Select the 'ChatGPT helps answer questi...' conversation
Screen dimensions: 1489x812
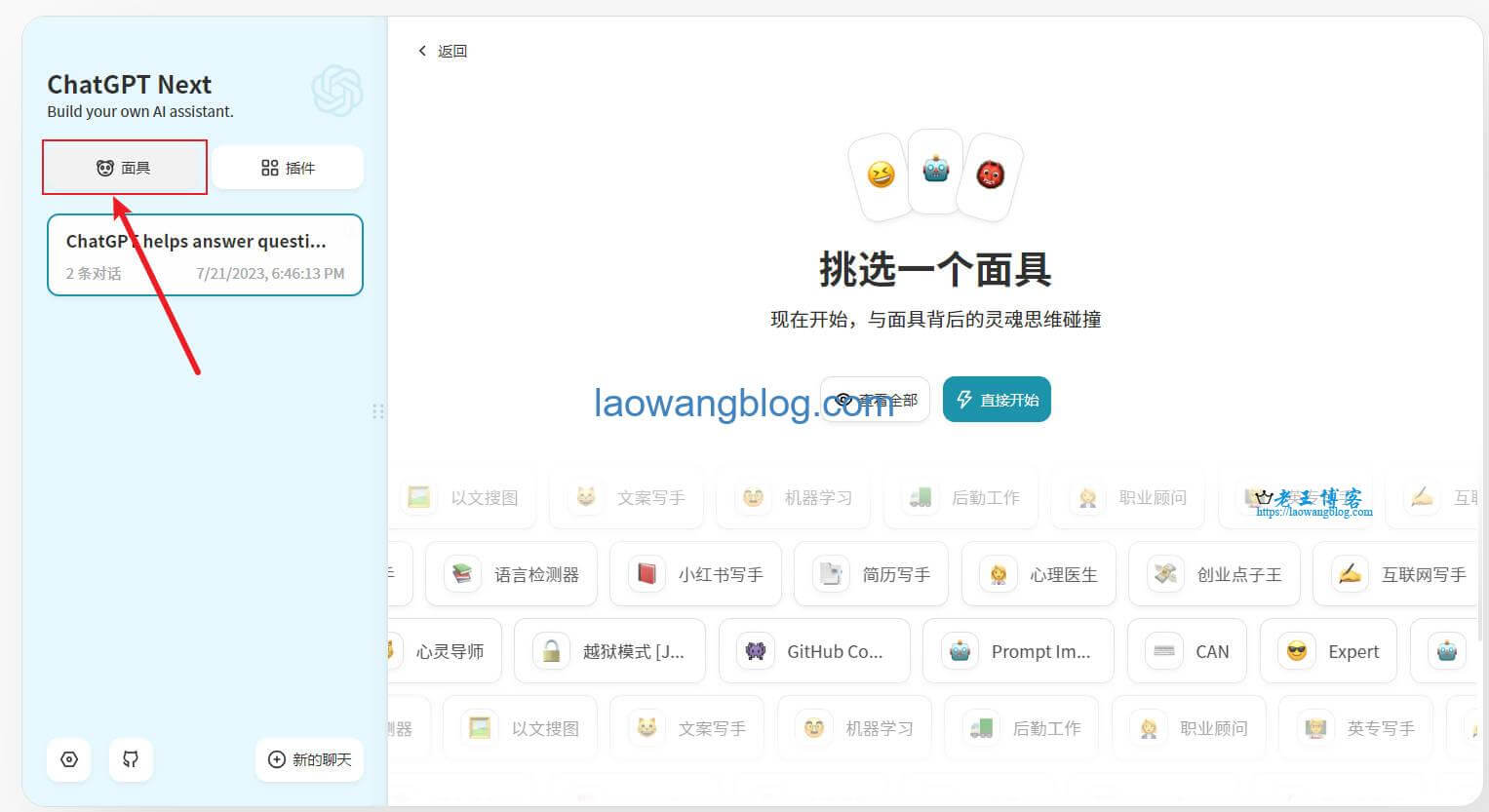click(205, 255)
